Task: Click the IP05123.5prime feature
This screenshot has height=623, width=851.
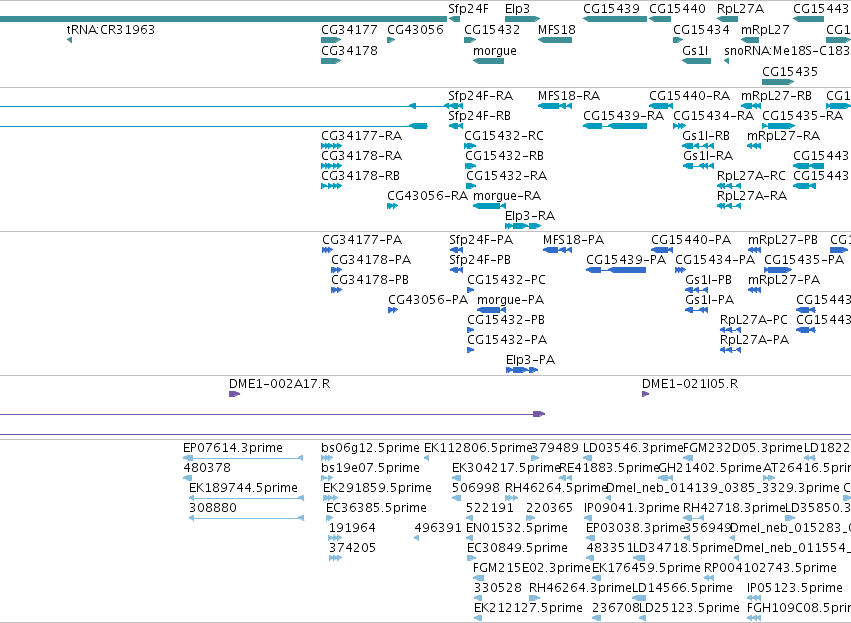Action: [x=752, y=598]
